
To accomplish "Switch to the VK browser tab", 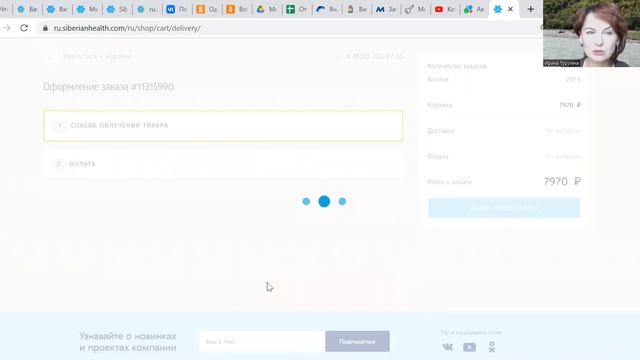I will pyautogui.click(x=177, y=9).
